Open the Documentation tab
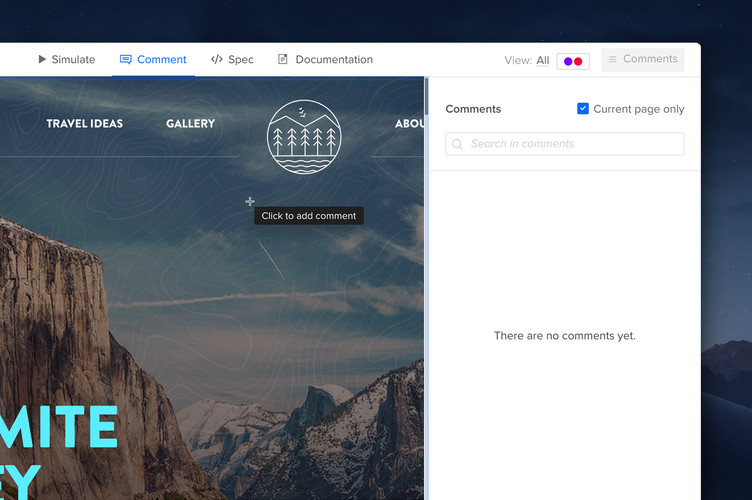752x500 pixels. tap(325, 59)
